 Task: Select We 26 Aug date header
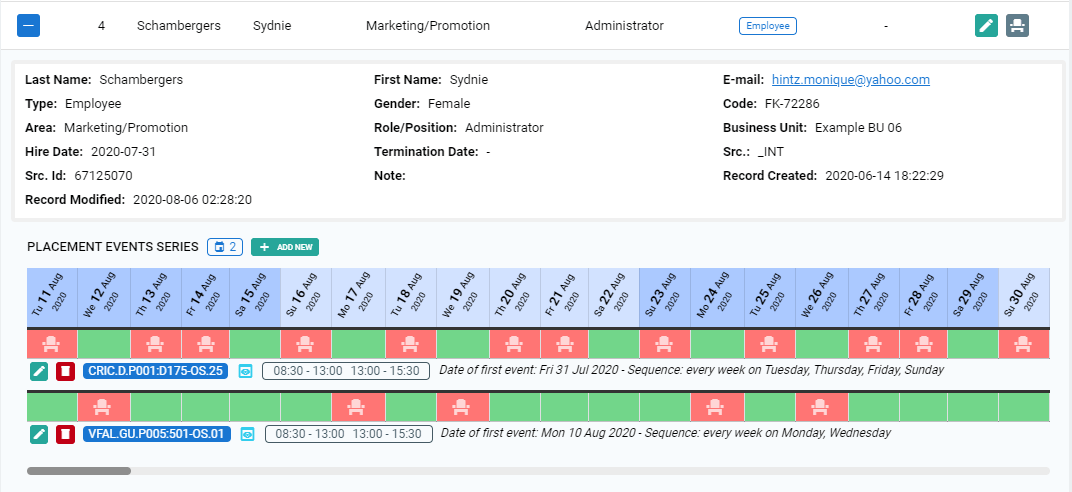pos(822,298)
